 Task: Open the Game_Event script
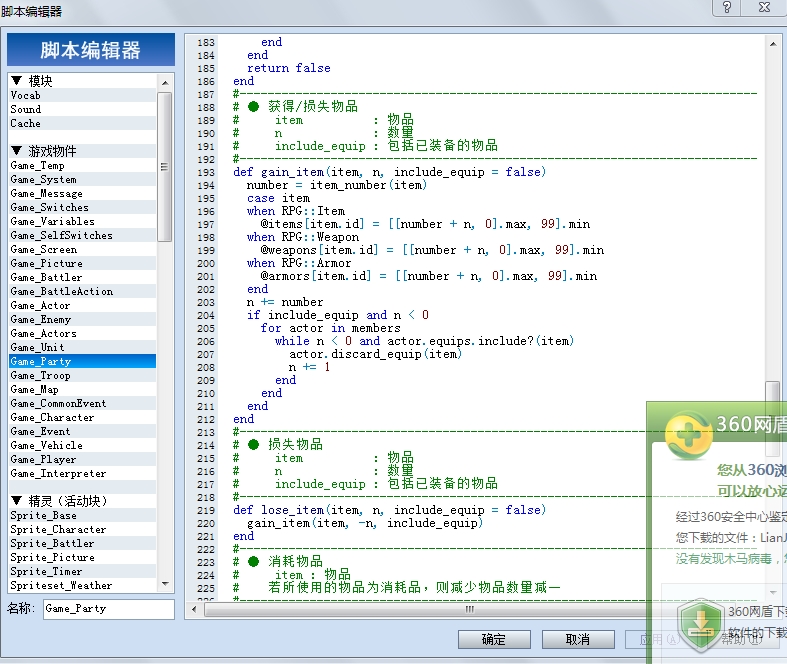coord(82,432)
